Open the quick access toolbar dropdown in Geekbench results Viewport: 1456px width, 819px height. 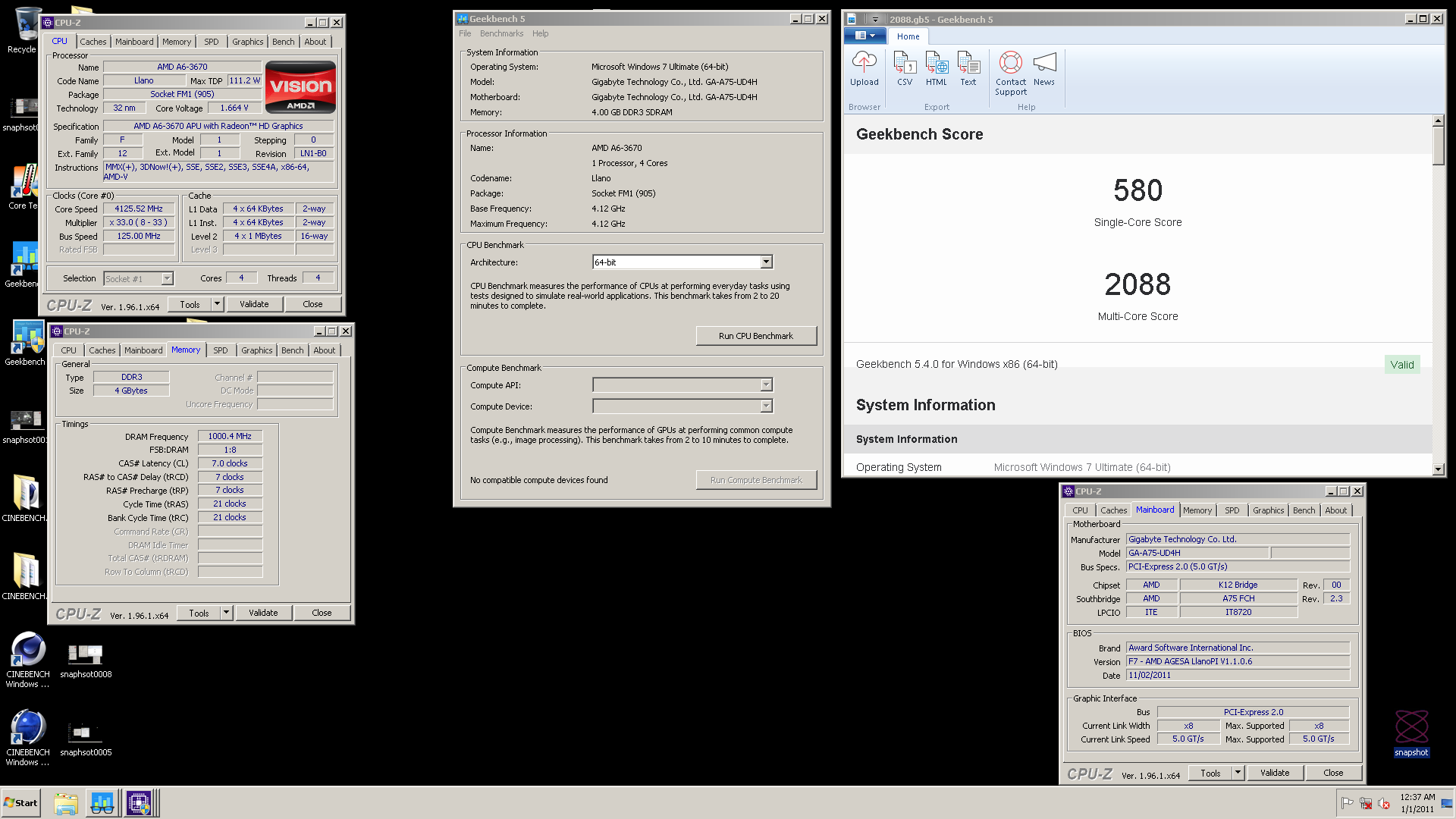click(875, 20)
